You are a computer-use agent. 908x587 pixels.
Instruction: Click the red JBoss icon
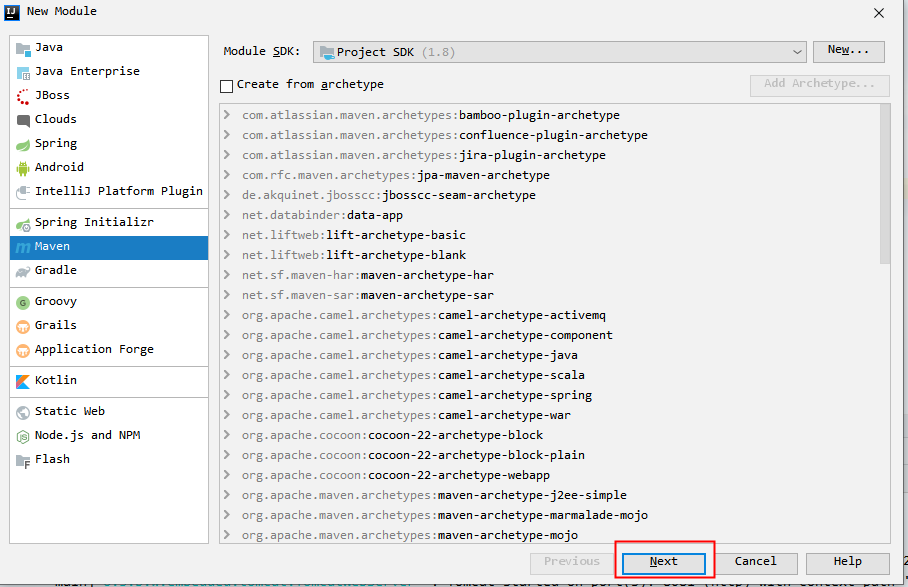coord(23,97)
